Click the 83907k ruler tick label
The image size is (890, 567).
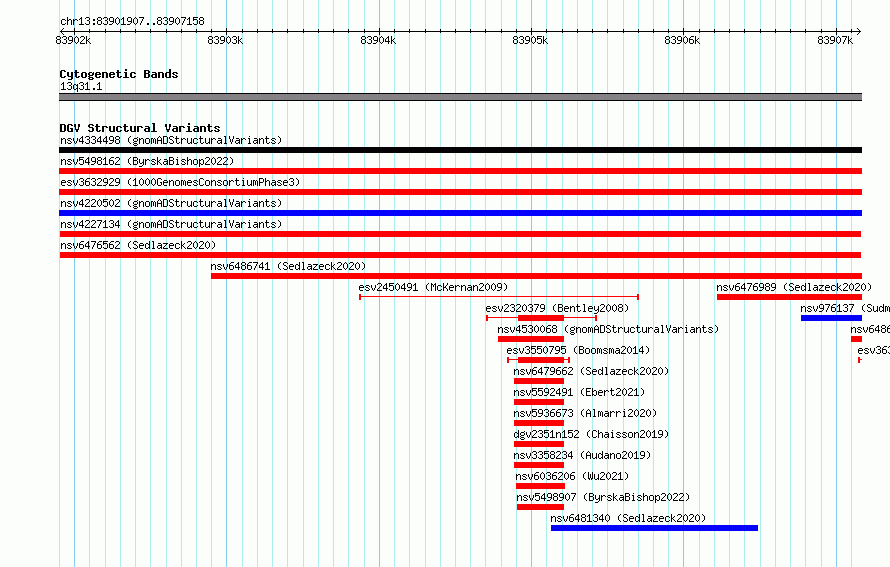(835, 40)
